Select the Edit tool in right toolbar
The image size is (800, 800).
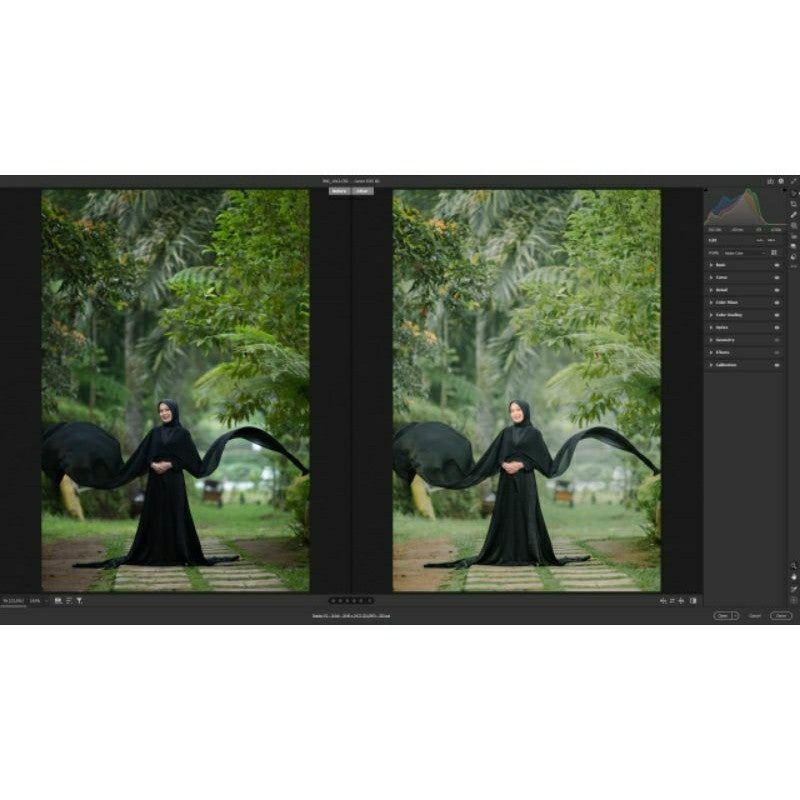794,193
